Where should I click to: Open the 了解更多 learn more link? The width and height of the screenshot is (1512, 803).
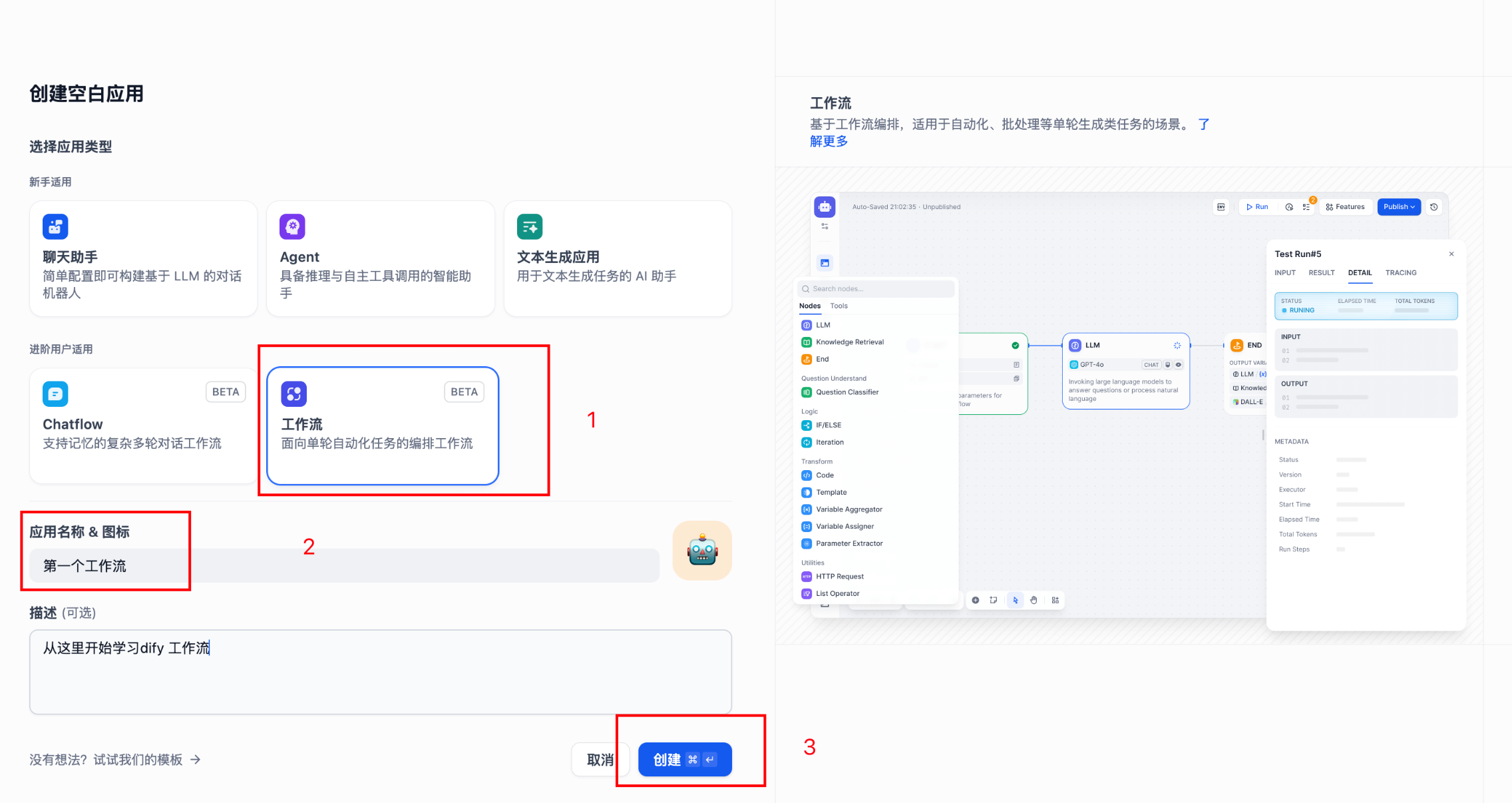coord(829,141)
